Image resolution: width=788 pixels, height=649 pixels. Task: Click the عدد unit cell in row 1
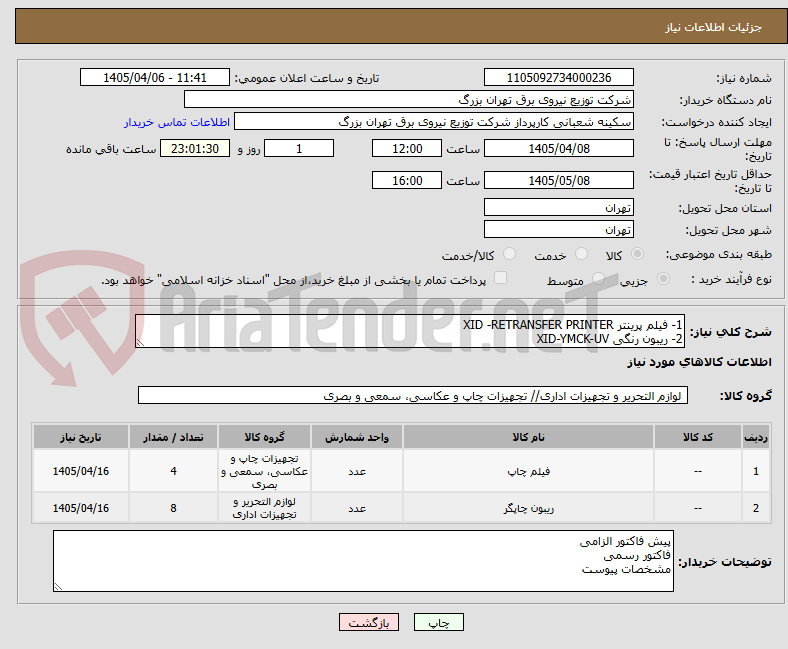click(357, 471)
